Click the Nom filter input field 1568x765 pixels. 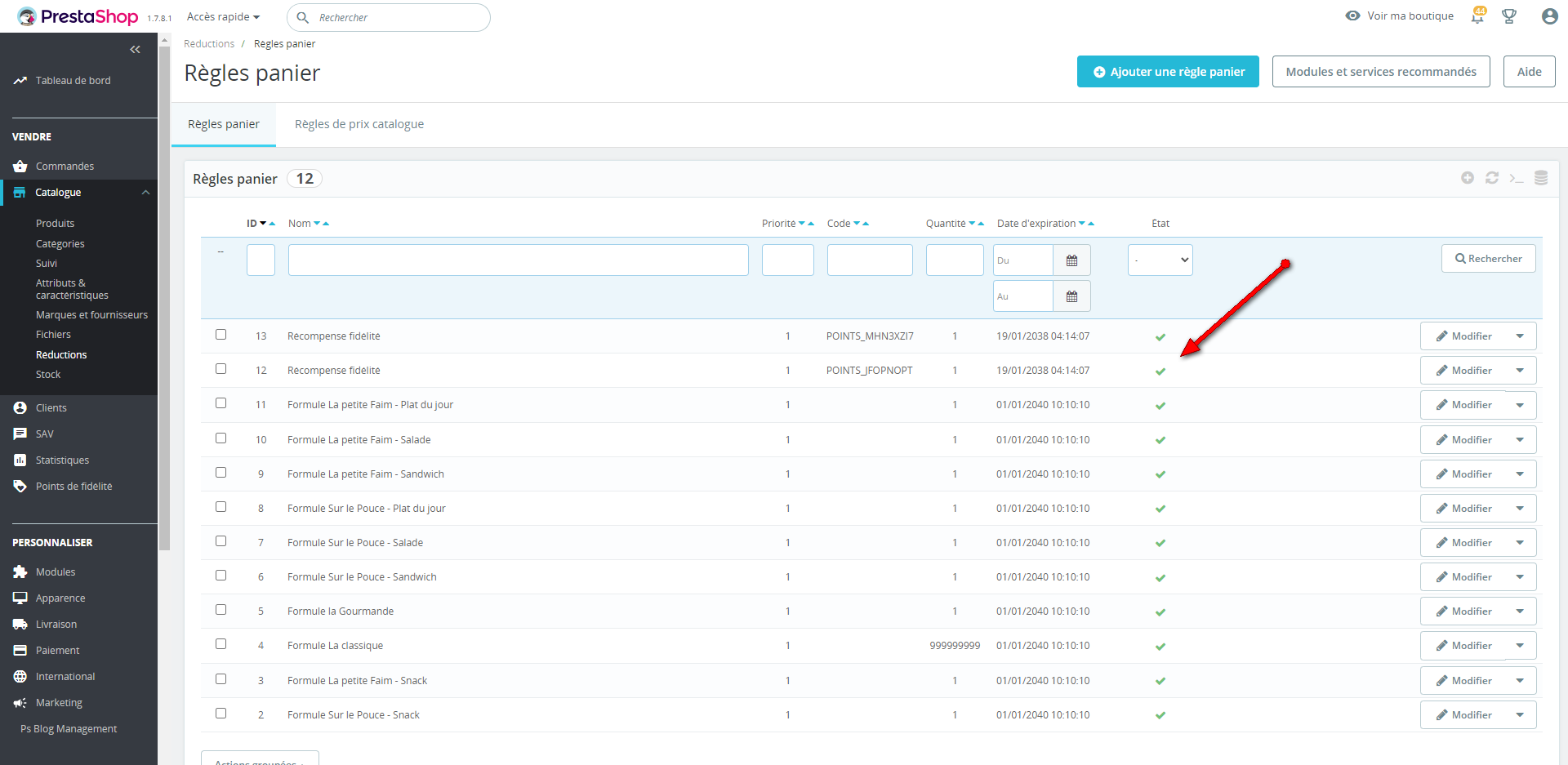point(518,260)
